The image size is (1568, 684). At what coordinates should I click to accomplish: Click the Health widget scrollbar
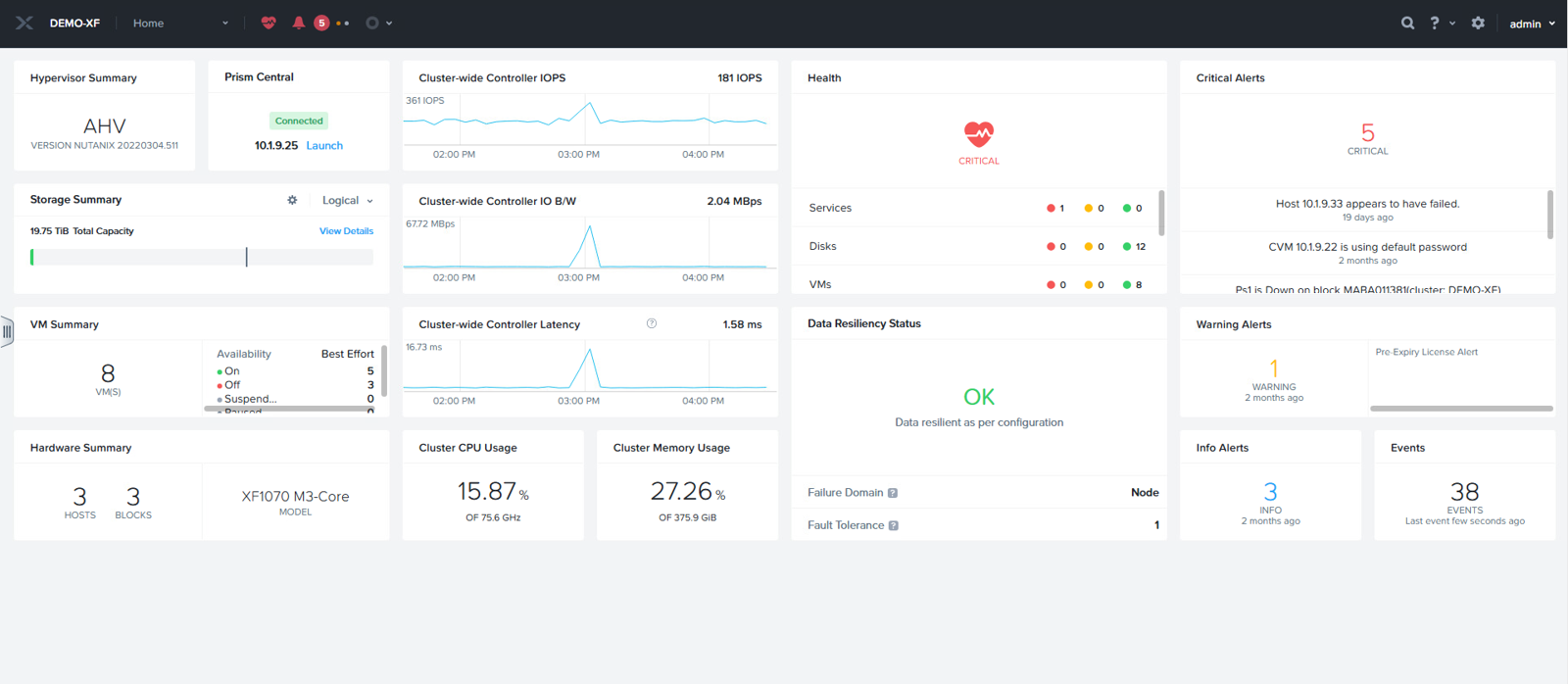tap(1161, 213)
